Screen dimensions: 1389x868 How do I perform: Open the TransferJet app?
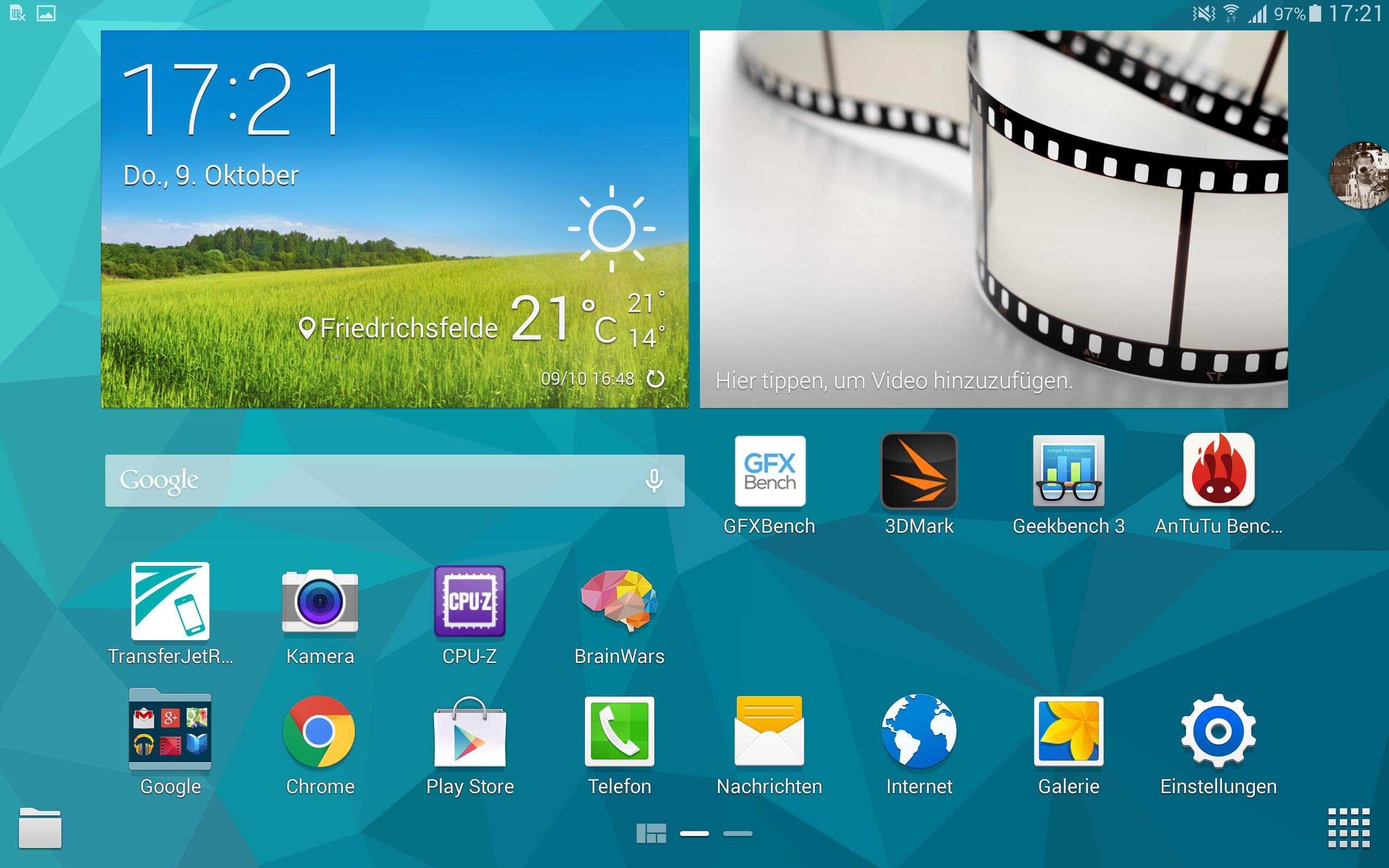coord(170,601)
